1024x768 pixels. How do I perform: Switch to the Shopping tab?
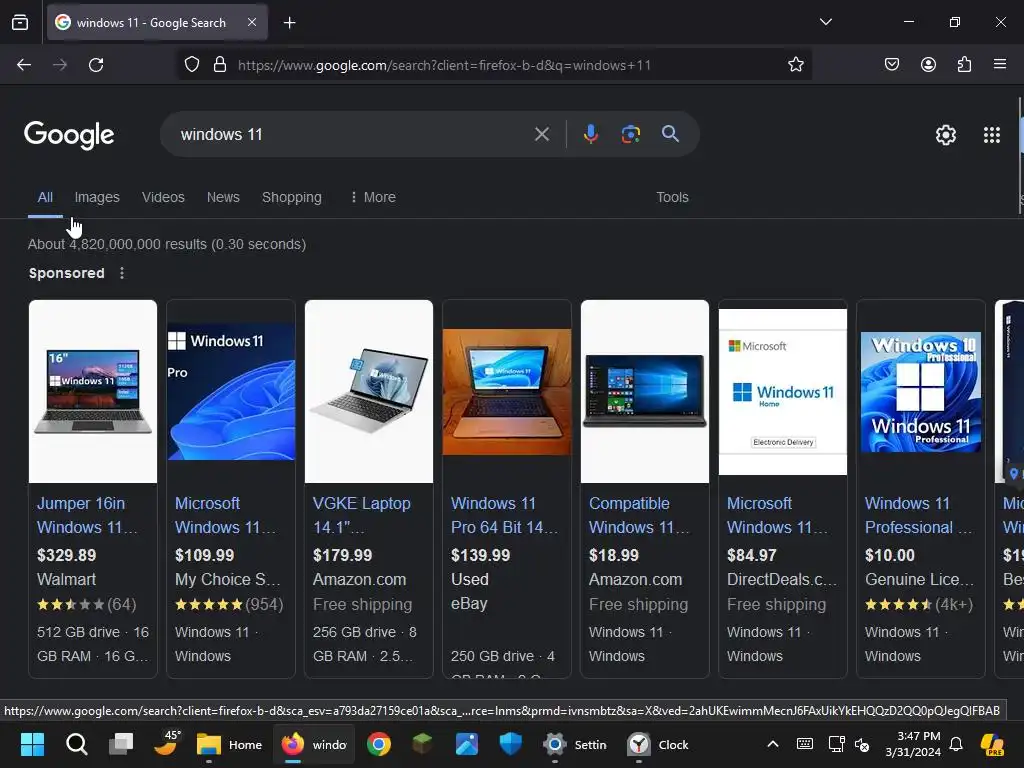tap(292, 197)
